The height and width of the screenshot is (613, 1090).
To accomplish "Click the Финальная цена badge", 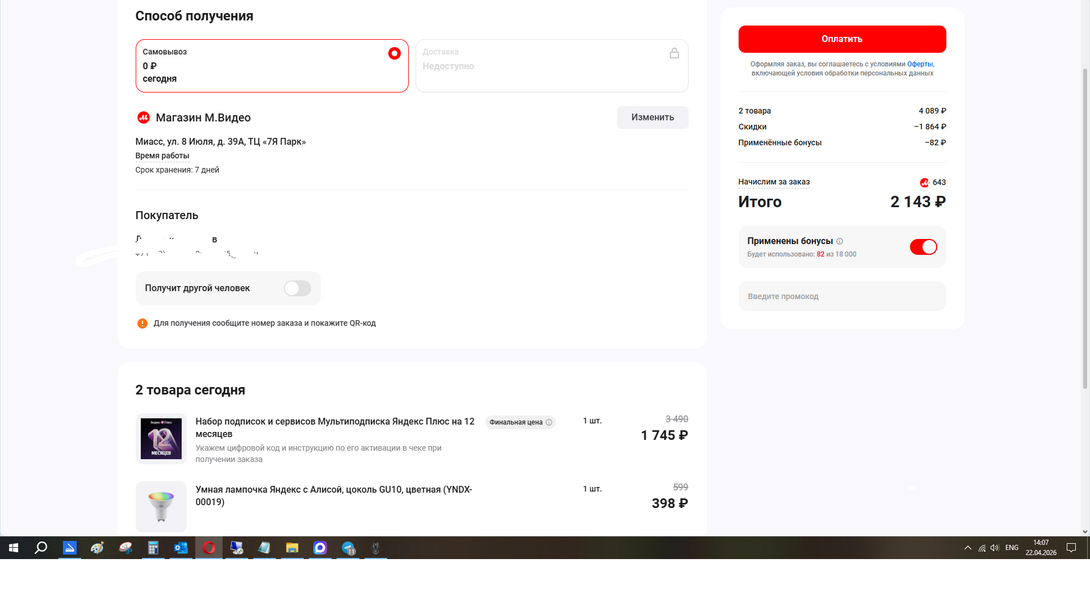I will [520, 423].
